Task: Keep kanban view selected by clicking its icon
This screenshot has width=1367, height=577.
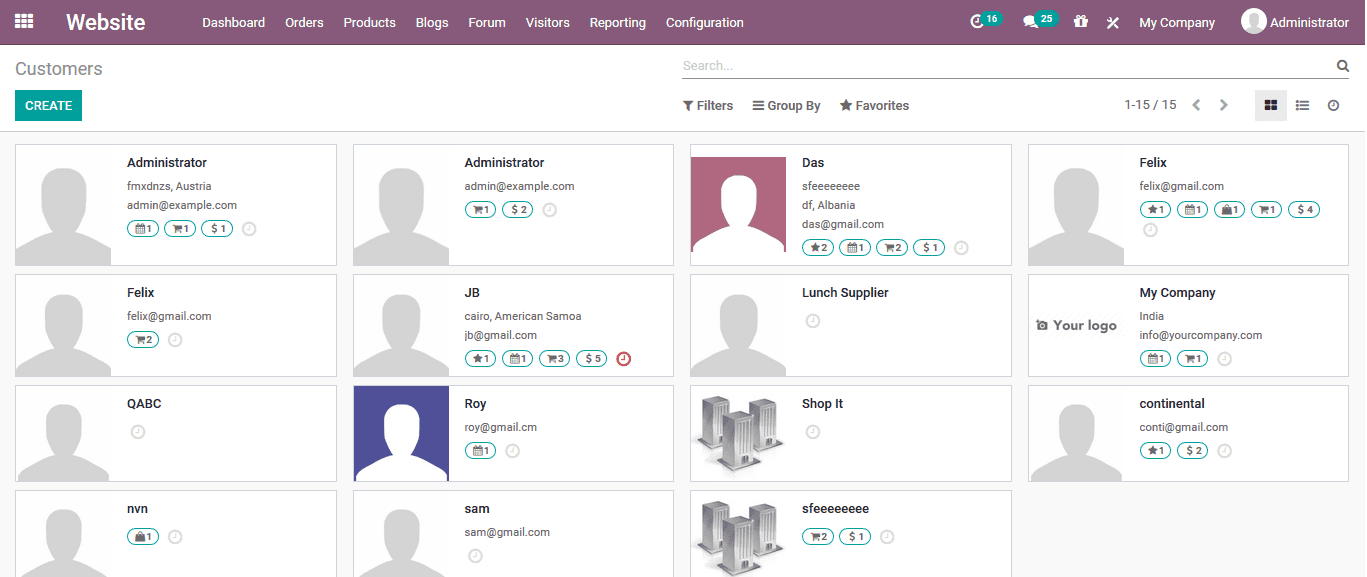Action: [x=1270, y=104]
